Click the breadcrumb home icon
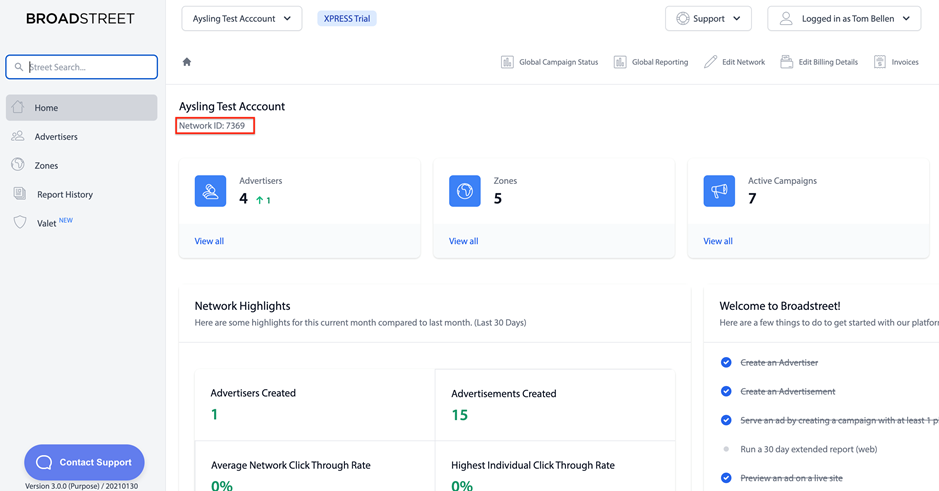Screen dimensions: 939x491 coord(187,62)
